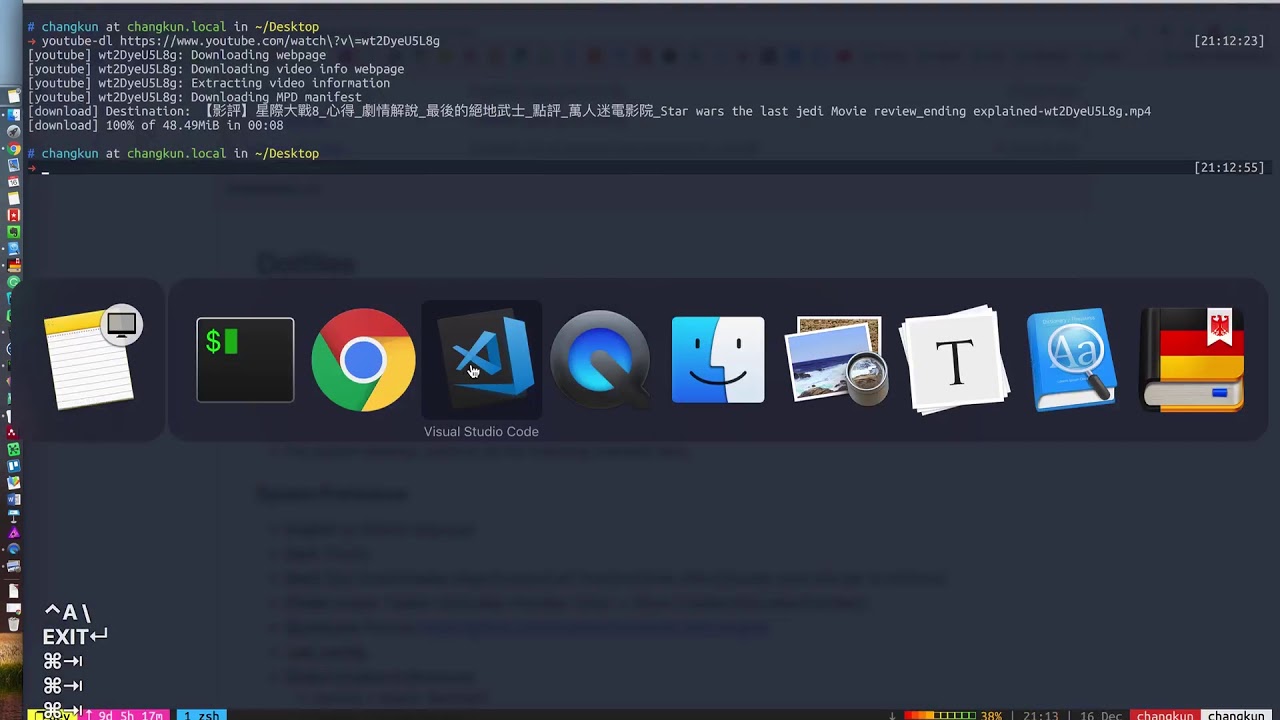Select the blue Dictionary magnifier app
1280x720 pixels.
(x=1073, y=360)
